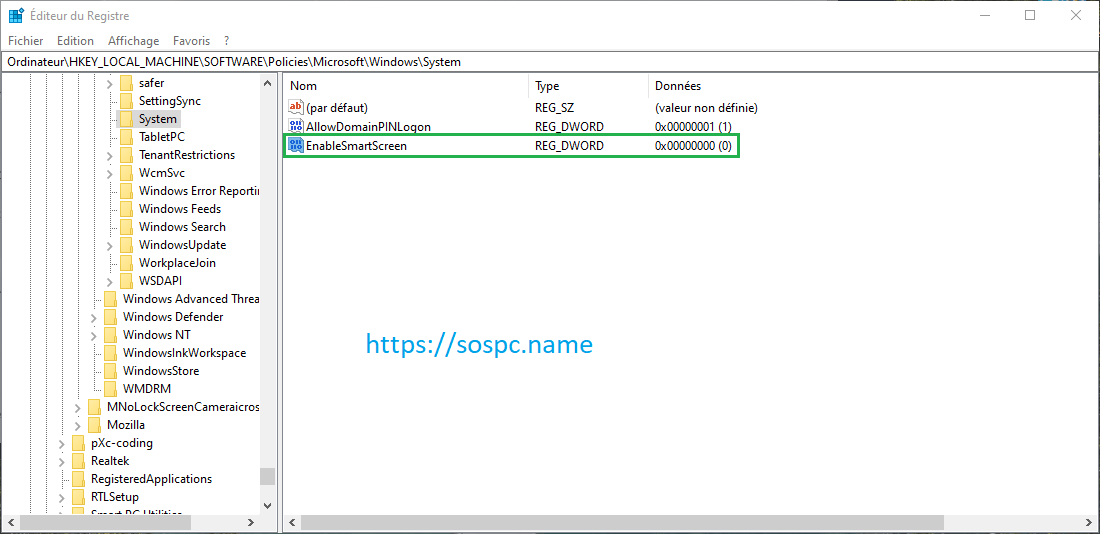Click the (par défaut) string value icon
Screen dimensions: 1100x534
point(295,107)
